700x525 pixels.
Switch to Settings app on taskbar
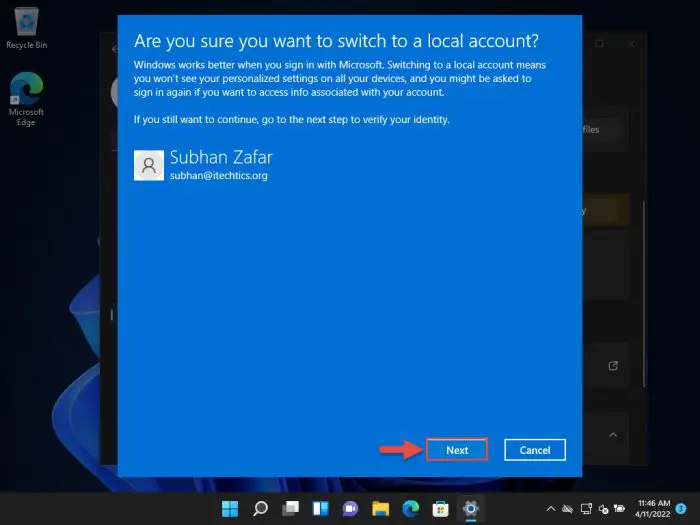click(x=470, y=508)
